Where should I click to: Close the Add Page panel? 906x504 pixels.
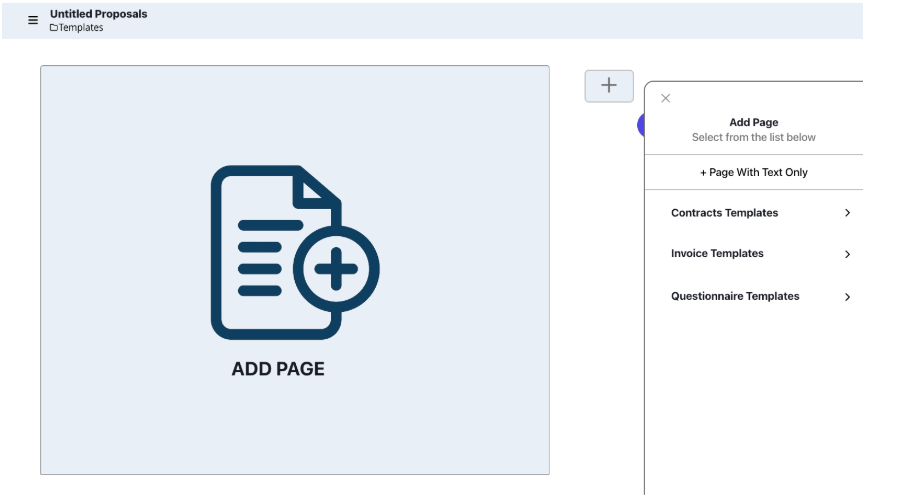666,98
